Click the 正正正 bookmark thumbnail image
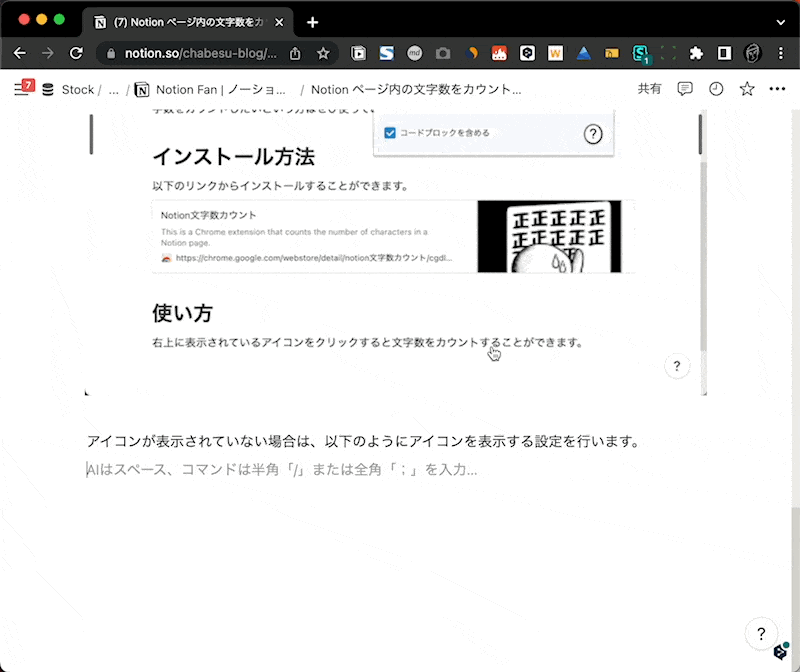 (x=549, y=236)
